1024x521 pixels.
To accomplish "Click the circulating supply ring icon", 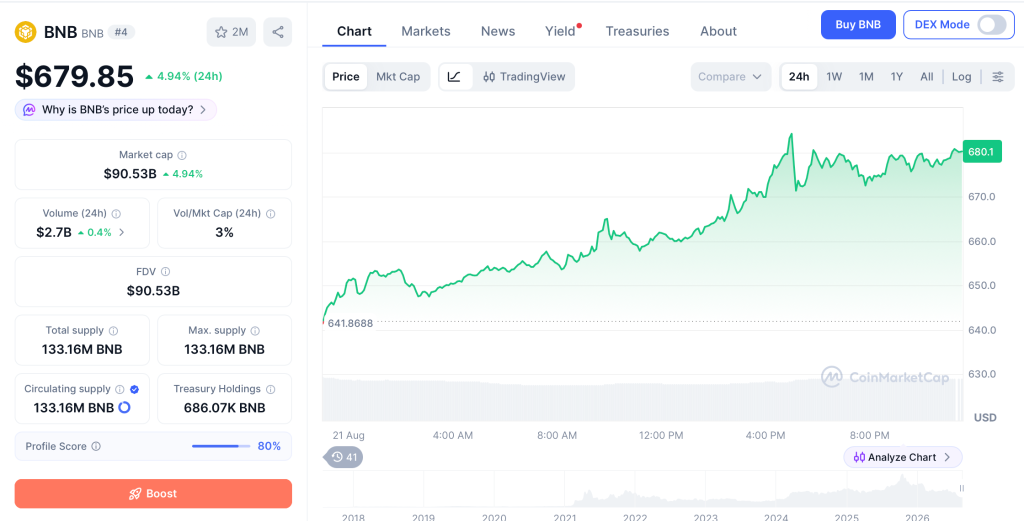I will tap(124, 407).
